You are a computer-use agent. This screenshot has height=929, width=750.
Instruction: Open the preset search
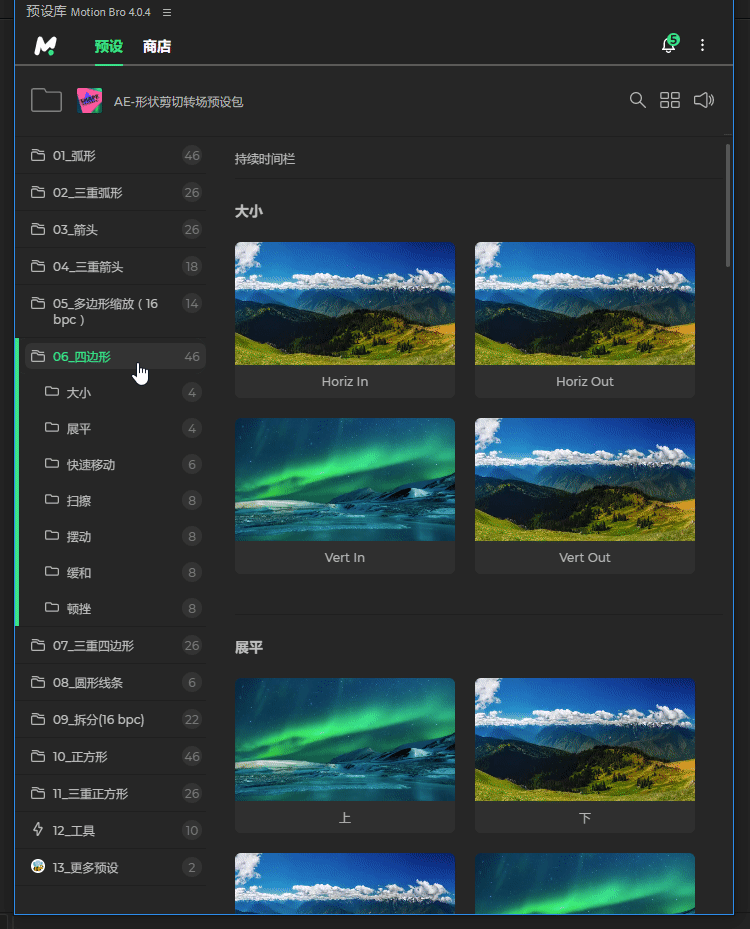coord(637,100)
